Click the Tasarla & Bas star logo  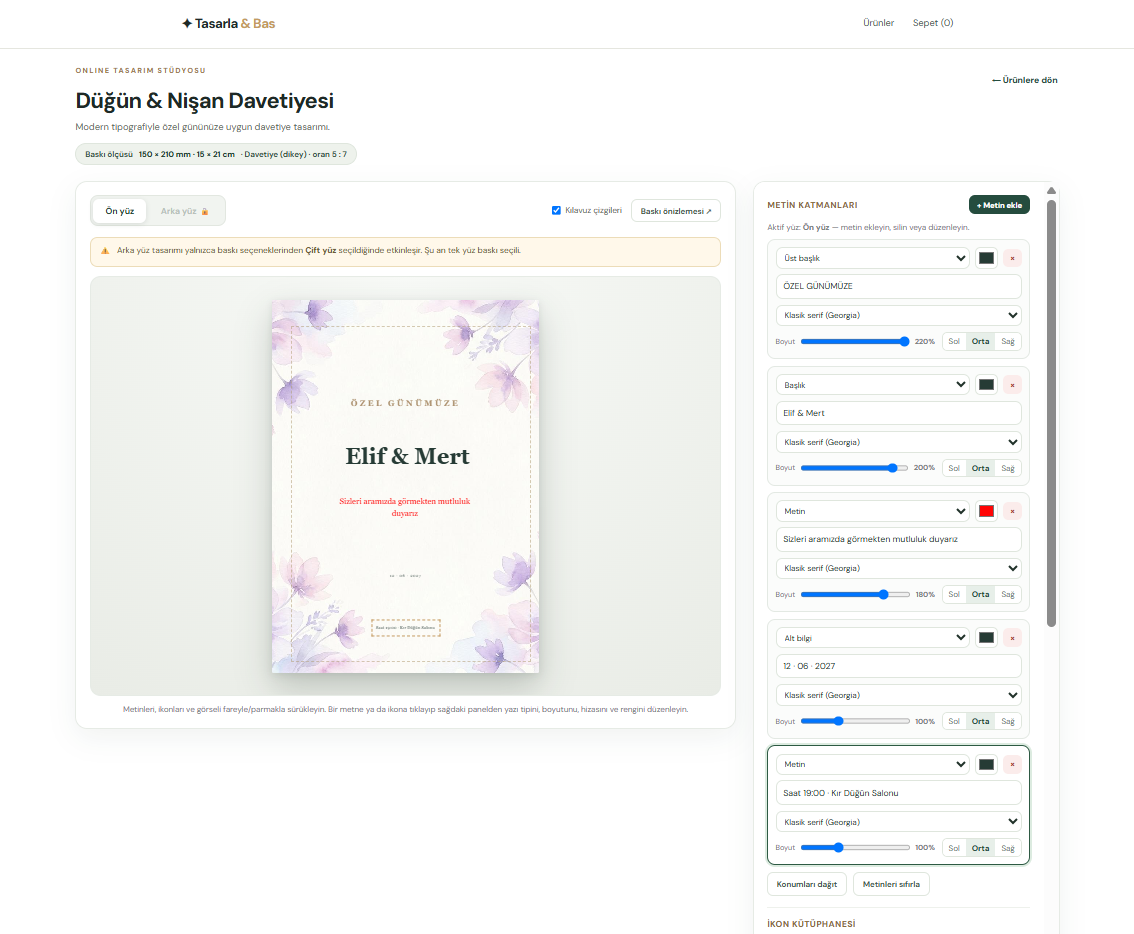click(228, 23)
